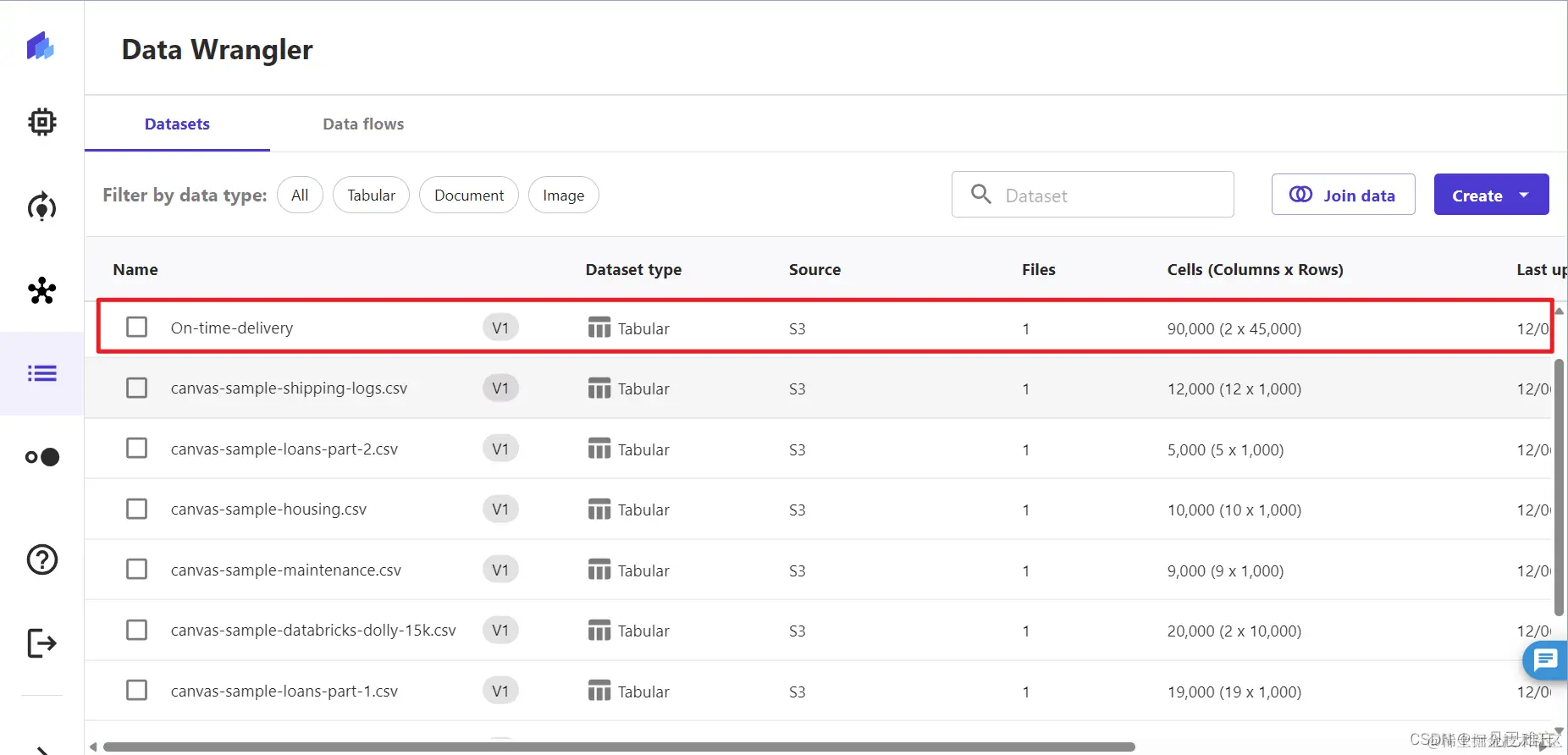
Task: Click the table scroll up arrow
Action: click(x=1559, y=311)
